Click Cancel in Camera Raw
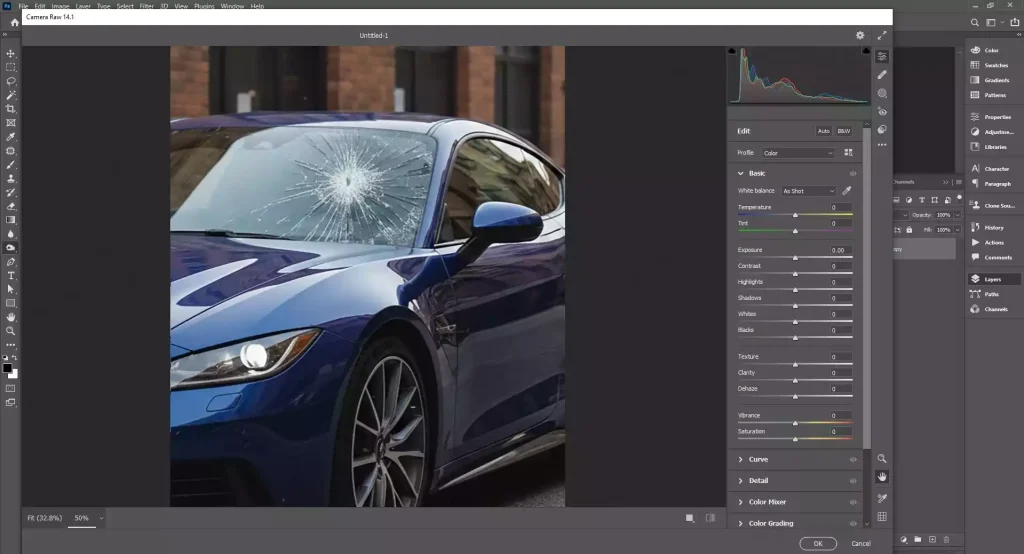1024x554 pixels. pos(861,544)
